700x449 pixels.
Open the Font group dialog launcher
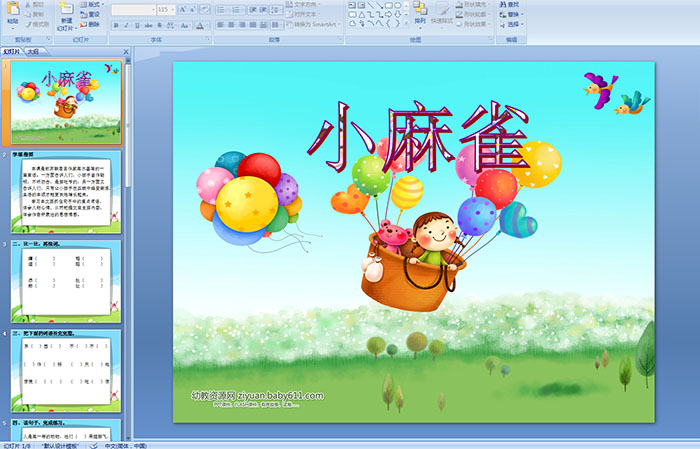tap(208, 39)
